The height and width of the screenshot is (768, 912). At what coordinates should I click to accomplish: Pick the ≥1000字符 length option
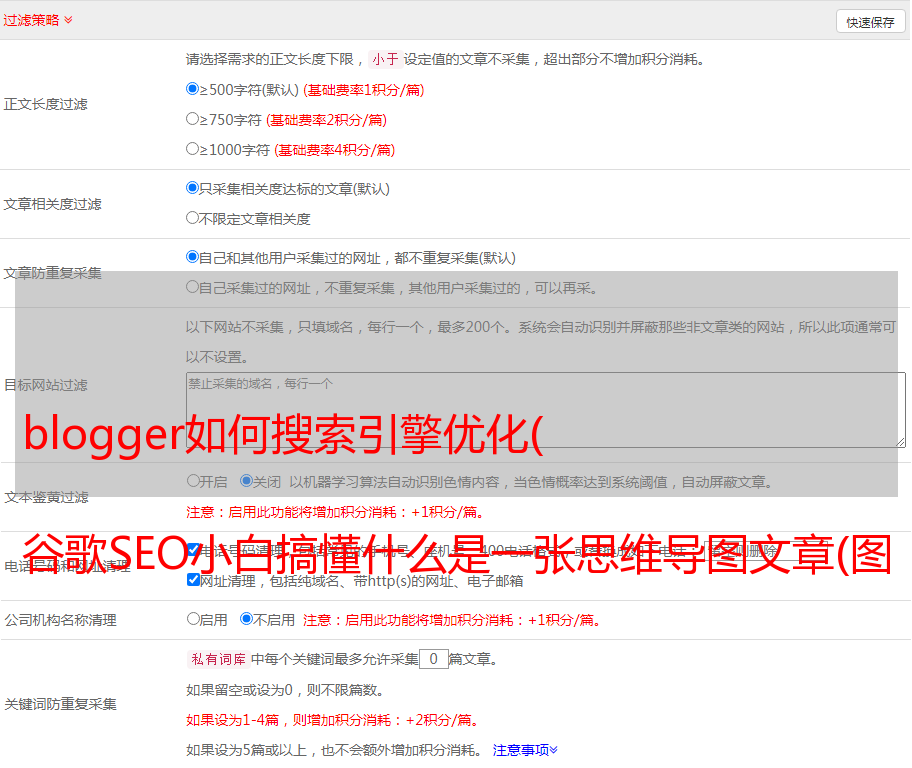pyautogui.click(x=192, y=149)
